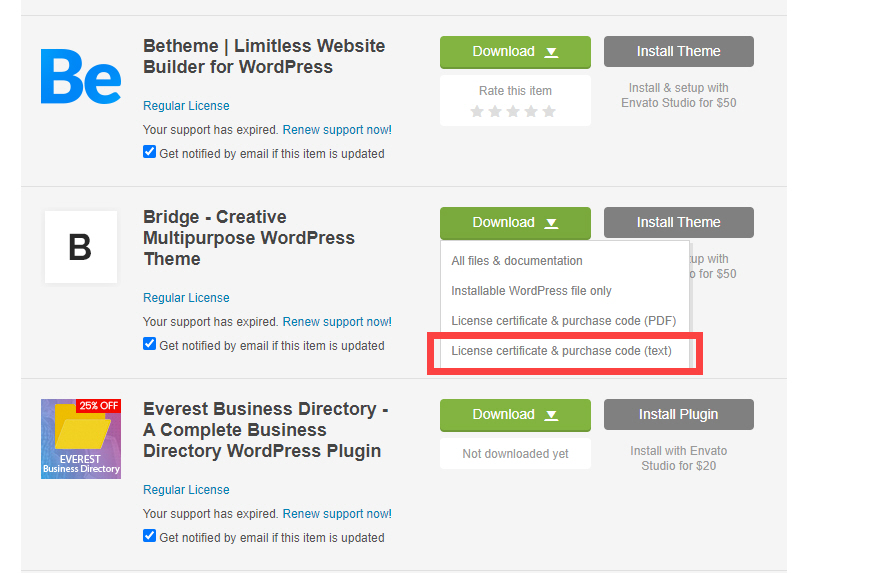This screenshot has height=573, width=876.
Task: Click Install & setup with Envato Studio for $50
Action: pos(679,96)
